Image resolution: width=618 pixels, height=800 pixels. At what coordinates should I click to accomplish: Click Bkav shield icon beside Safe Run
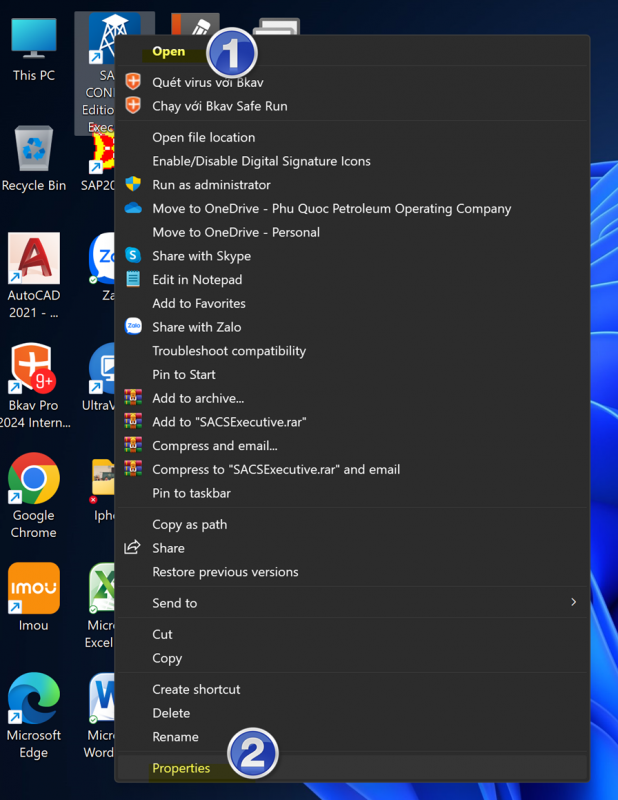tap(133, 106)
